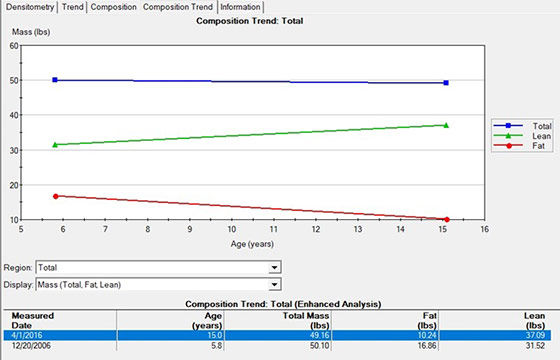The height and width of the screenshot is (360, 560).
Task: Click the 31.52 lean value cell
Action: click(535, 346)
